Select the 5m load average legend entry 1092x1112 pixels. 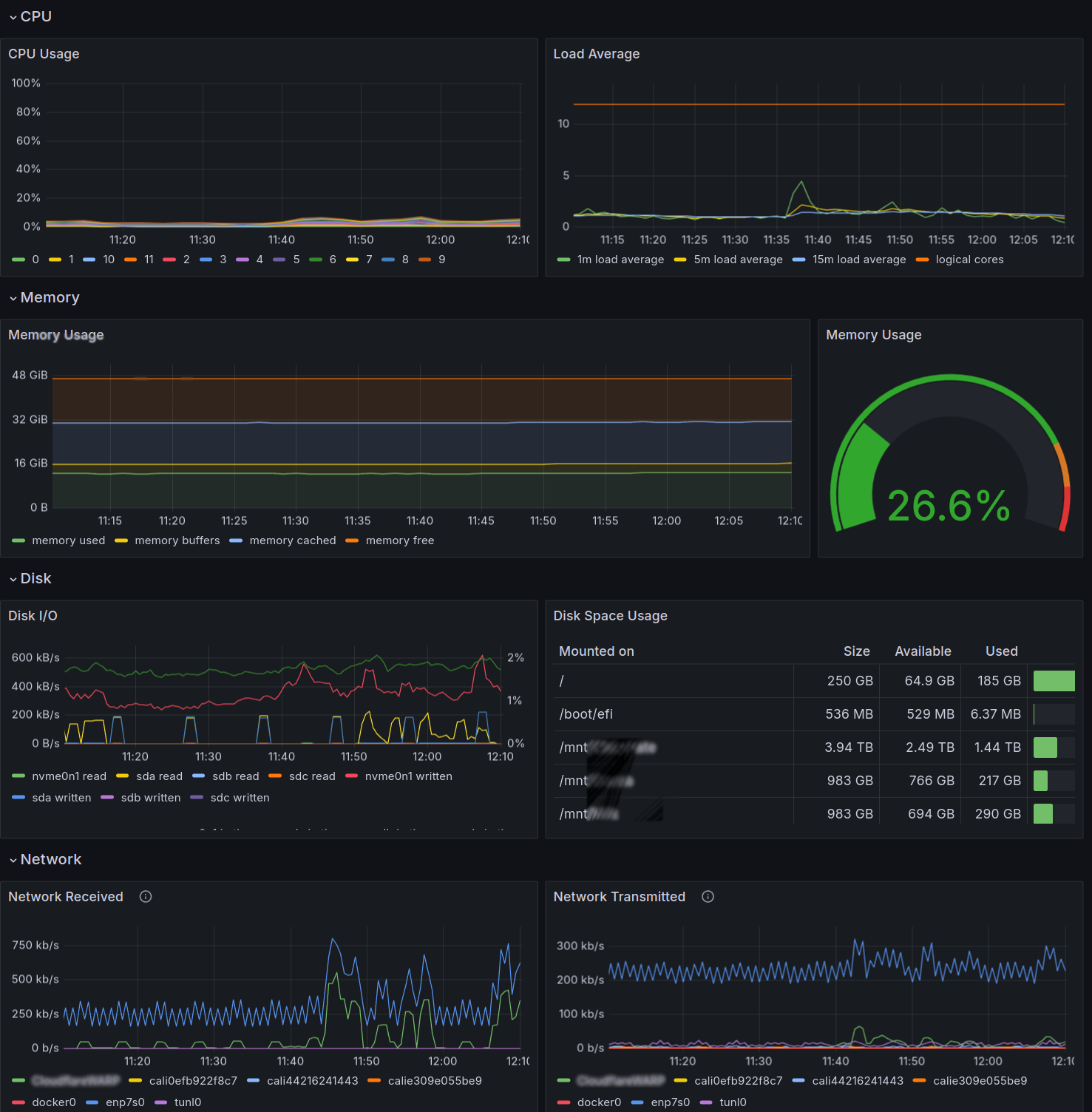[x=737, y=260]
